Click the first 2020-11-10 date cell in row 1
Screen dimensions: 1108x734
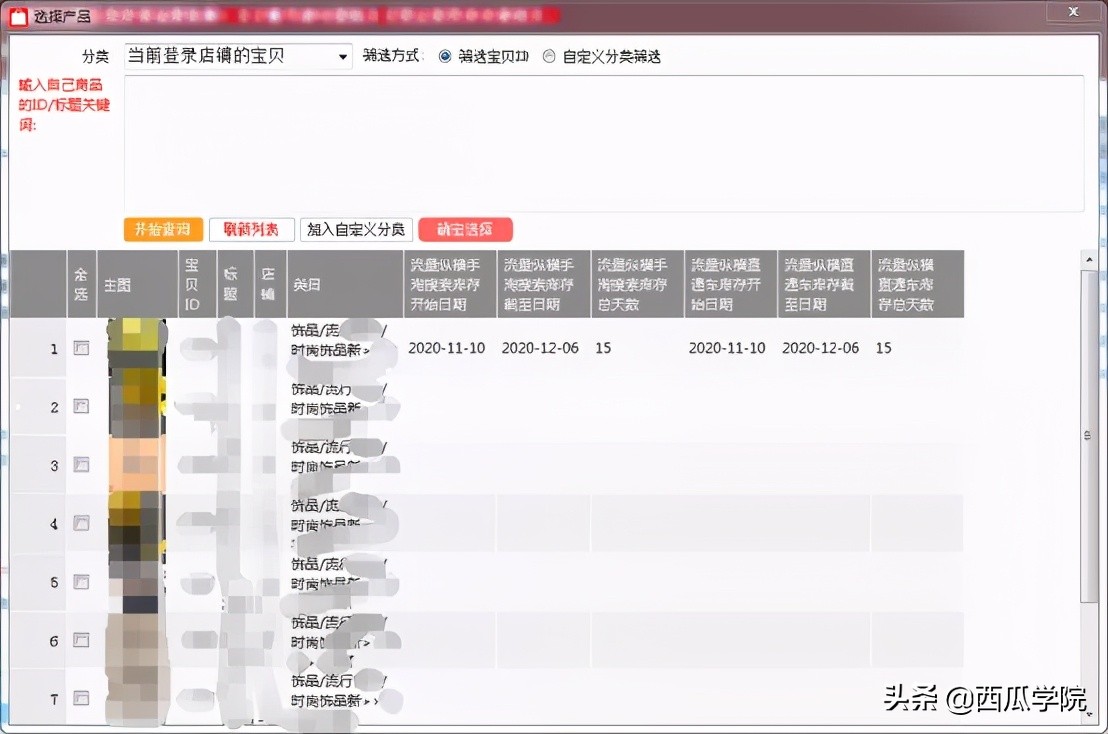(447, 348)
